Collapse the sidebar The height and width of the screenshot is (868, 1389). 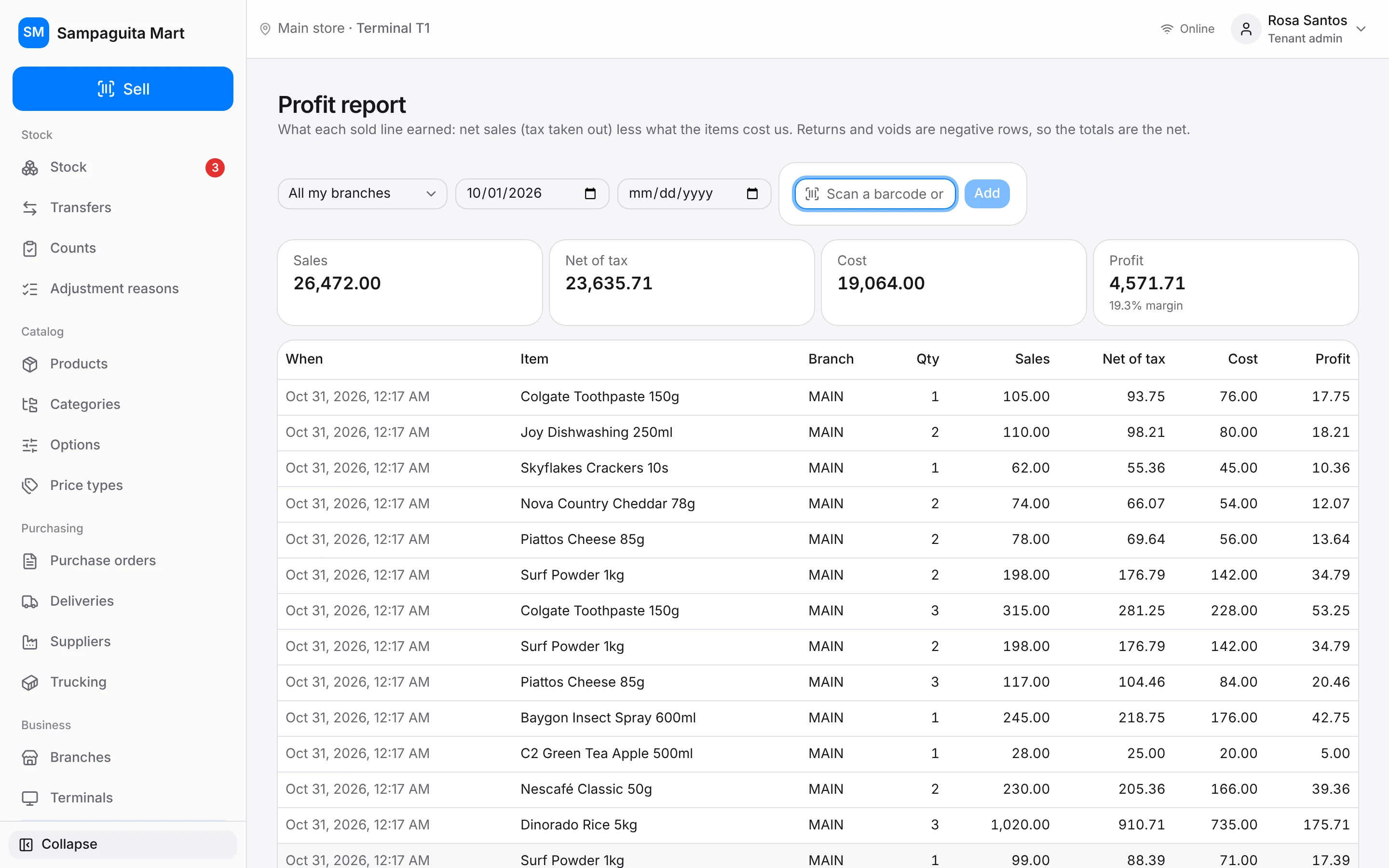(123, 844)
